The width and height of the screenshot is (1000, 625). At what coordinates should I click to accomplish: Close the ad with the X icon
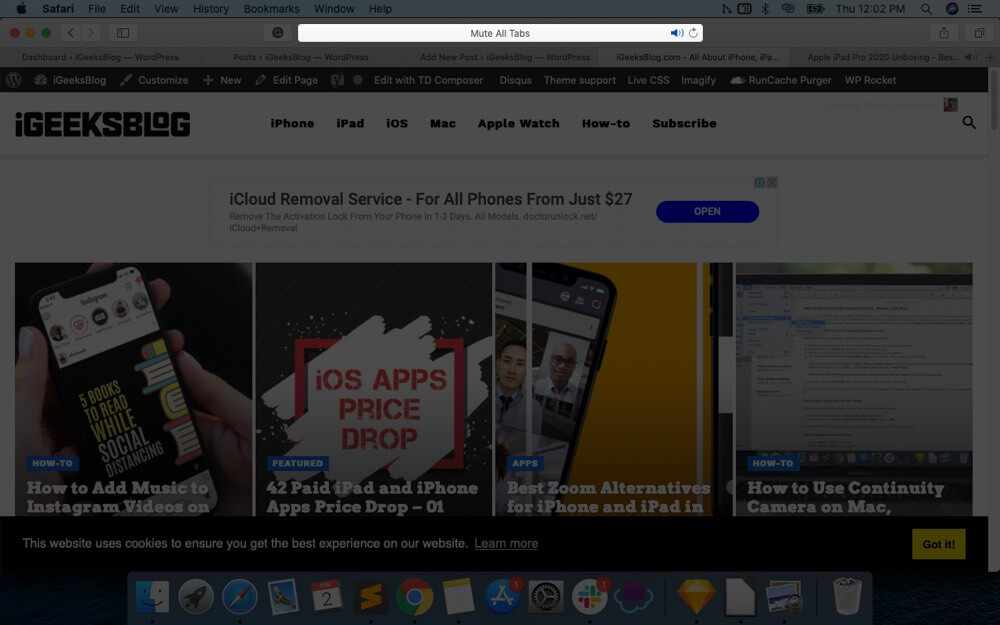point(772,182)
